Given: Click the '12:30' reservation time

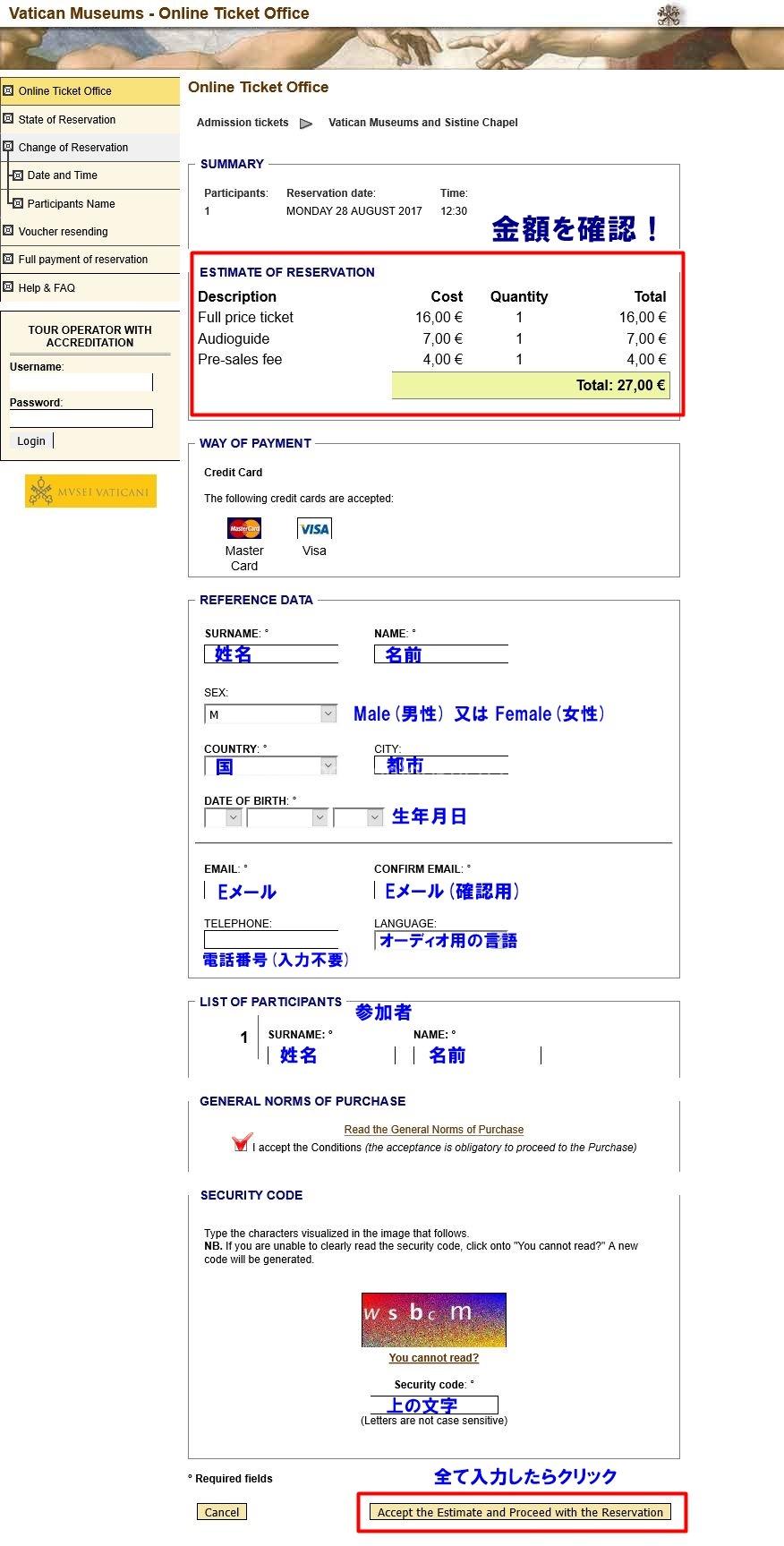Looking at the screenshot, I should tap(454, 211).
